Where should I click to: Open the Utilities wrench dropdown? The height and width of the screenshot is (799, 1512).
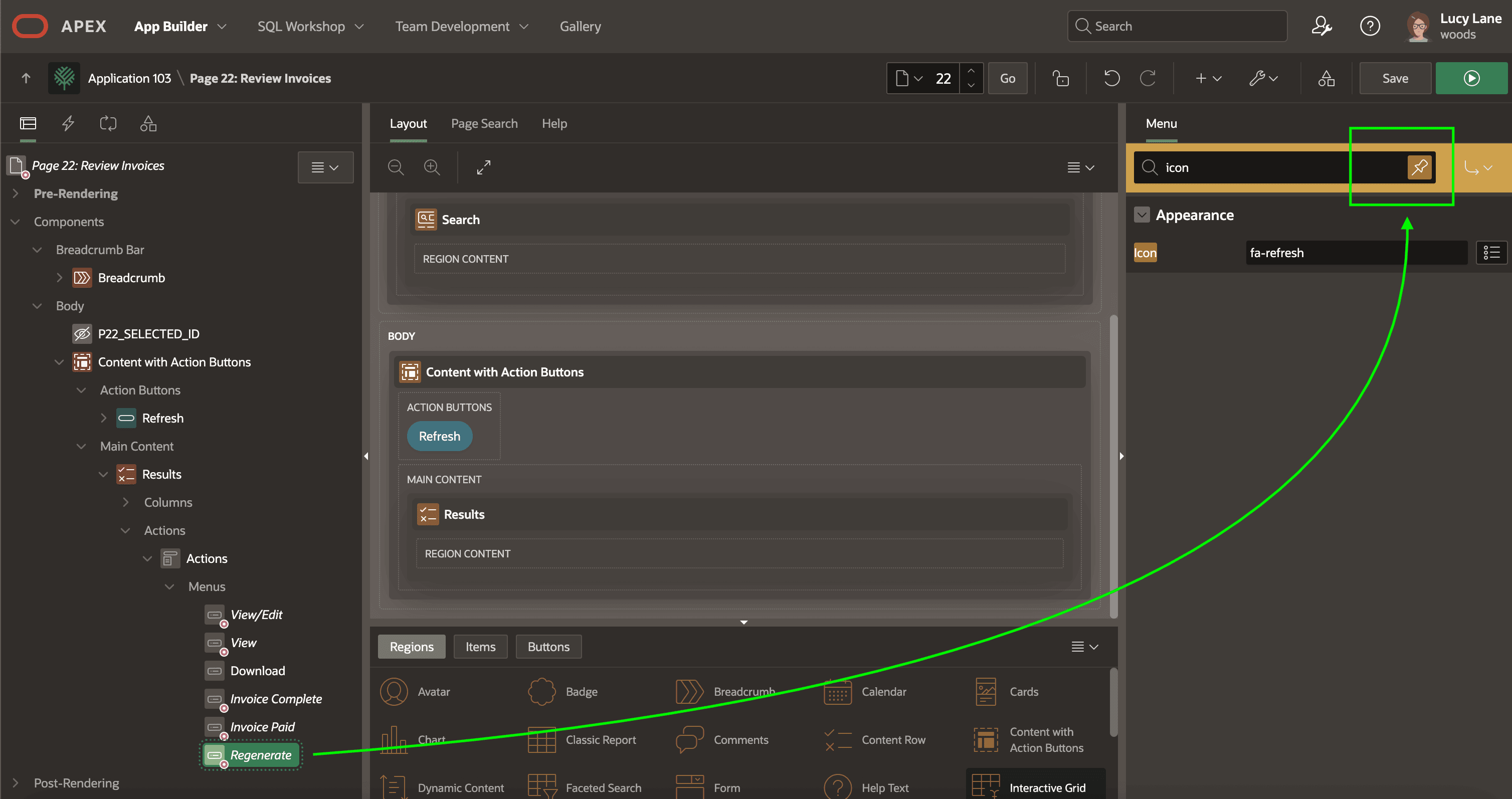point(1263,78)
